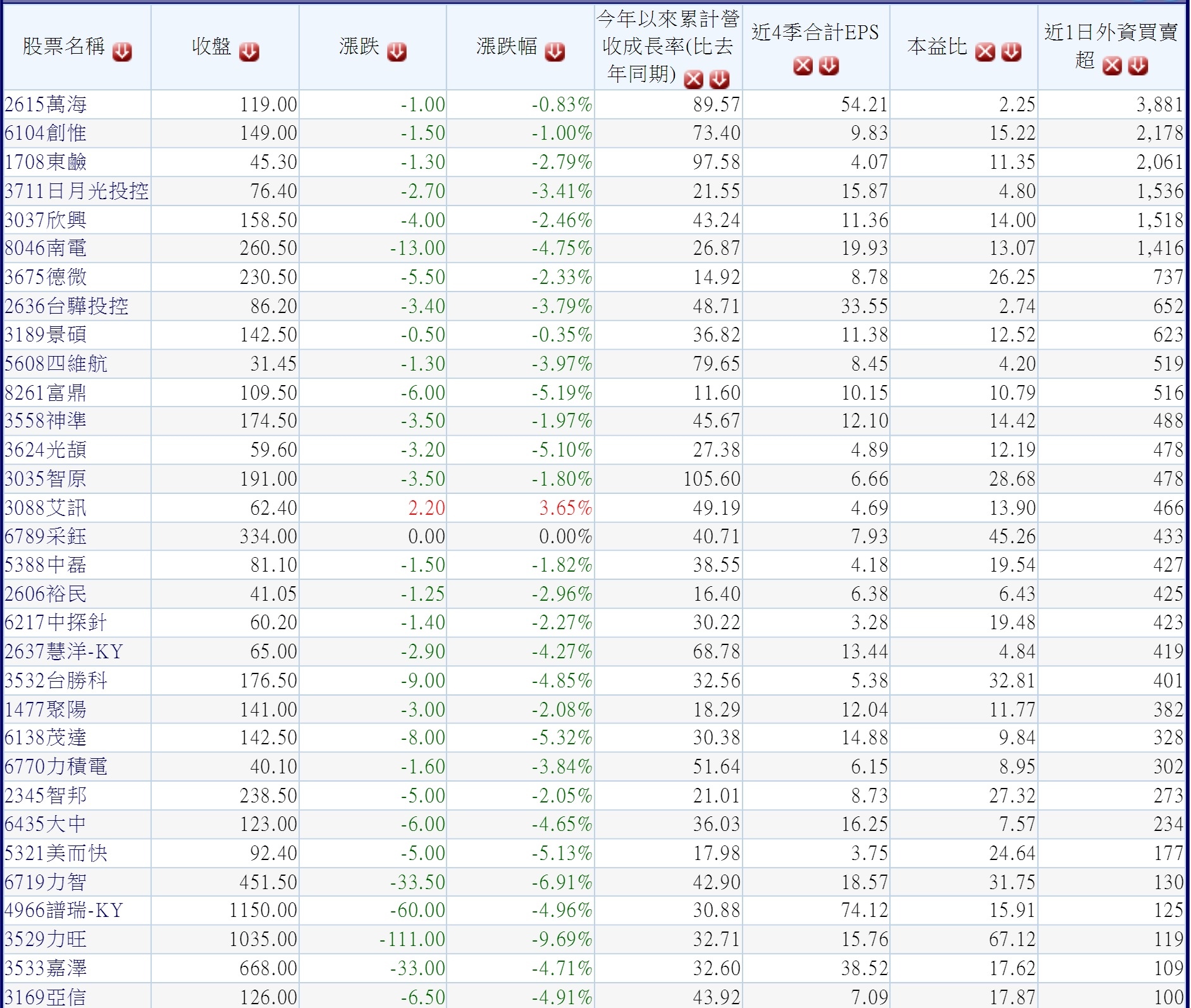
Task: Click 力旺's -9.69% change value
Action: pyautogui.click(x=562, y=939)
